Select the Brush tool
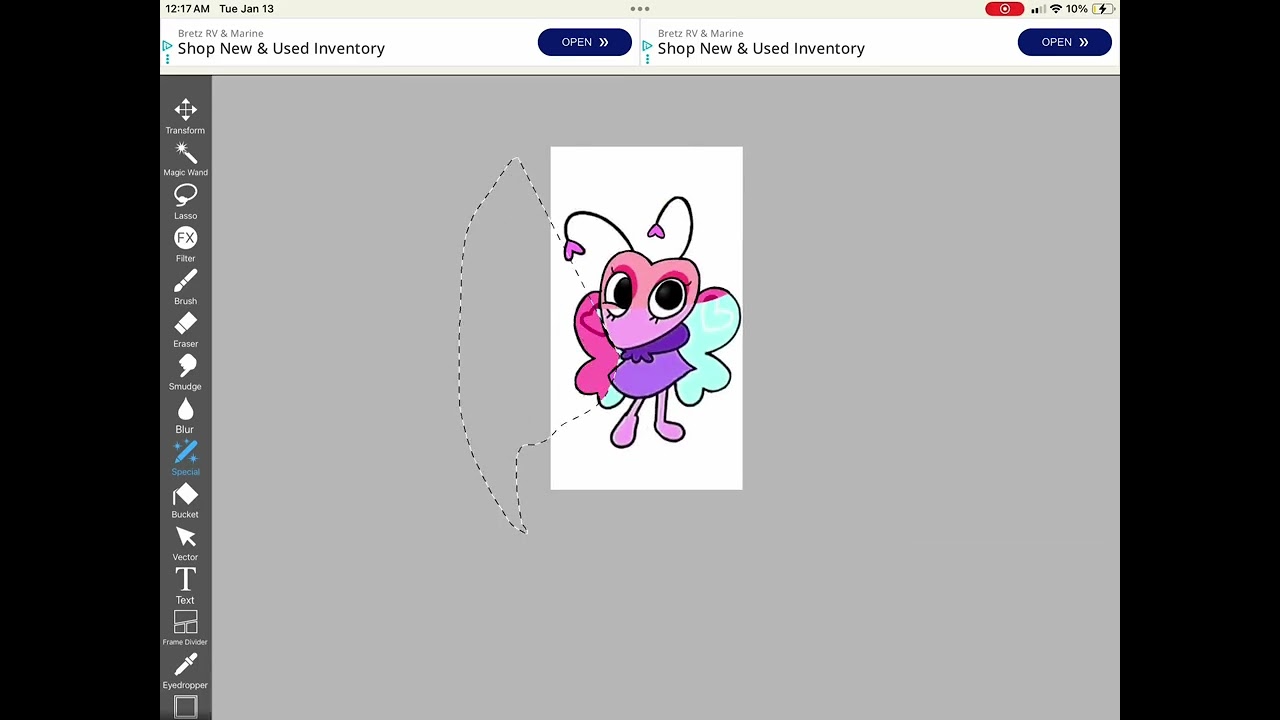Viewport: 1280px width, 720px height. pyautogui.click(x=185, y=287)
